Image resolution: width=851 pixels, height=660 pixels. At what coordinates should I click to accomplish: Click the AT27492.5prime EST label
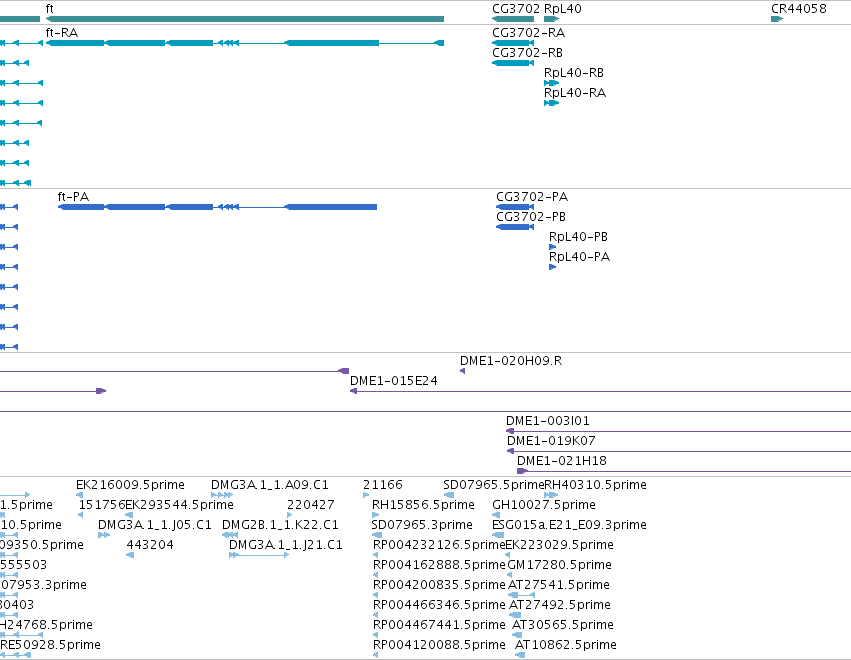[560, 605]
